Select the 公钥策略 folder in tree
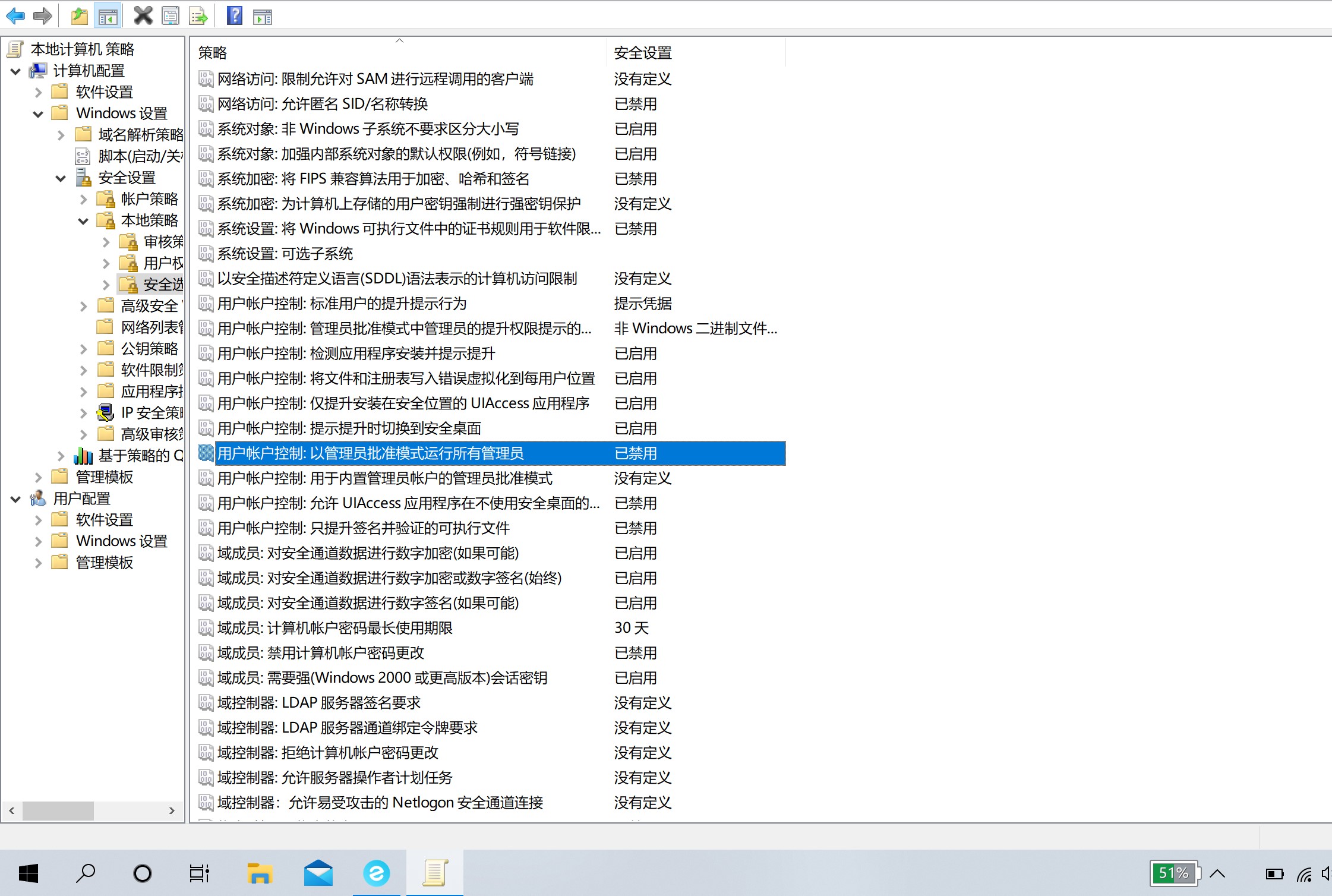The height and width of the screenshot is (896, 1332). (x=149, y=348)
